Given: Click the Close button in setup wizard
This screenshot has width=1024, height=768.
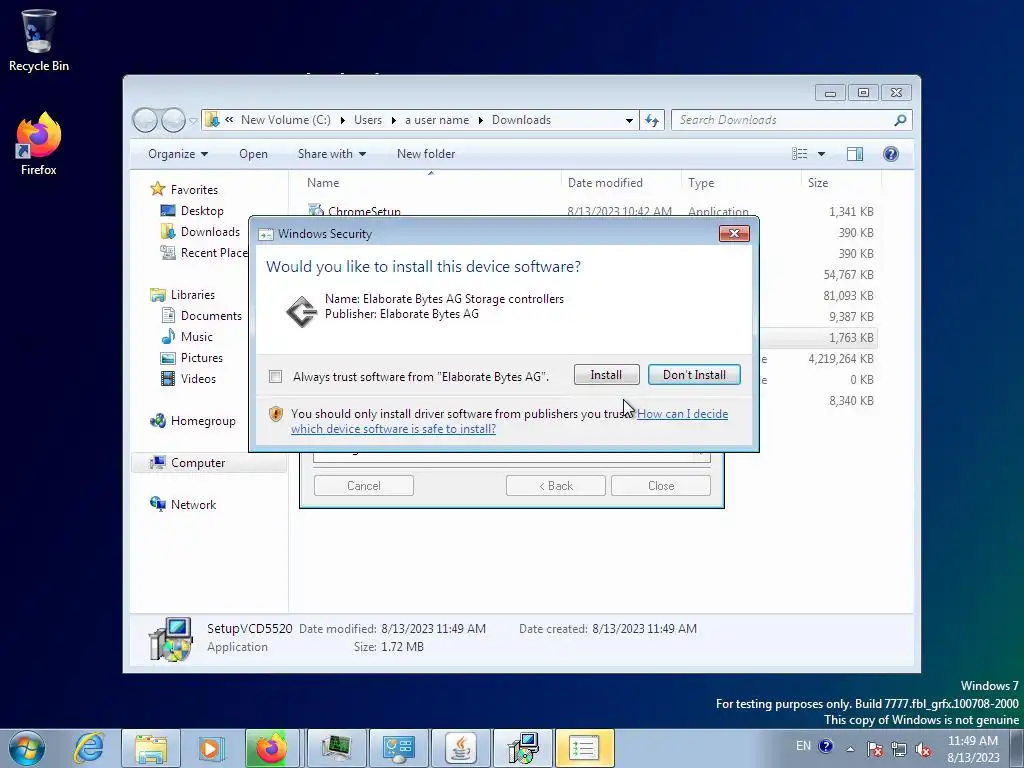Looking at the screenshot, I should 661,486.
